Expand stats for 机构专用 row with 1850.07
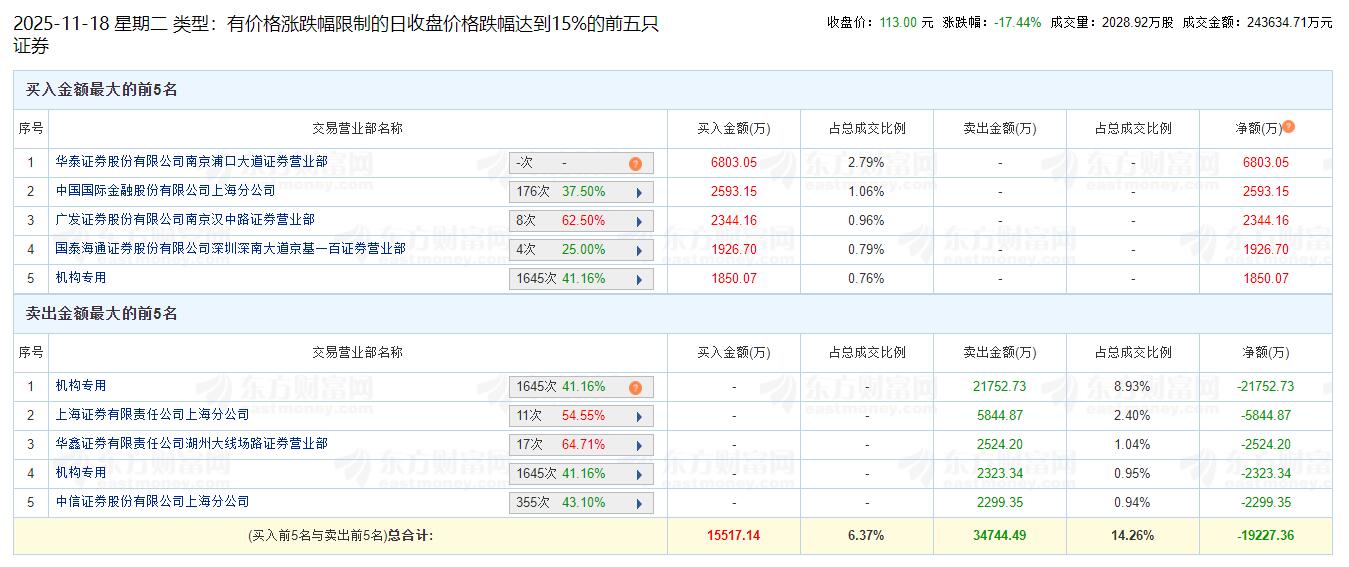1349x567 pixels. [x=638, y=279]
